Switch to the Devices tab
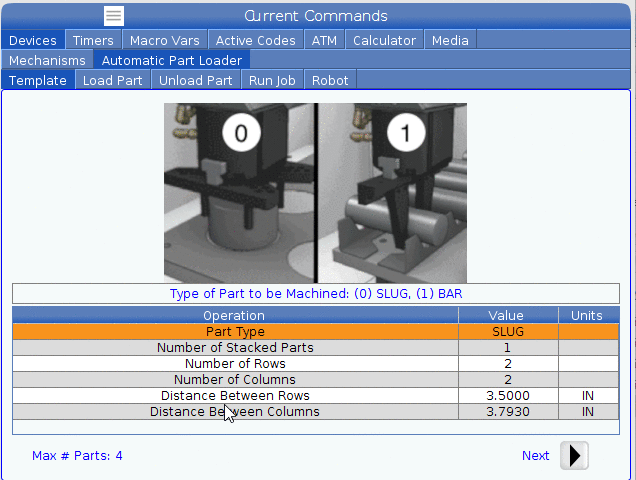Screen dimensions: 636x480 click(33, 40)
